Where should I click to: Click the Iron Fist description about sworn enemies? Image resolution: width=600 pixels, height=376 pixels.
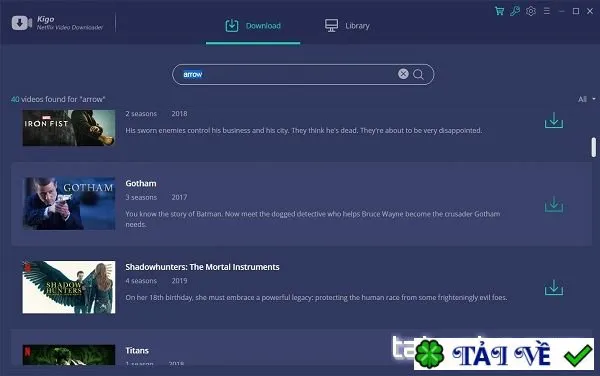(303, 130)
